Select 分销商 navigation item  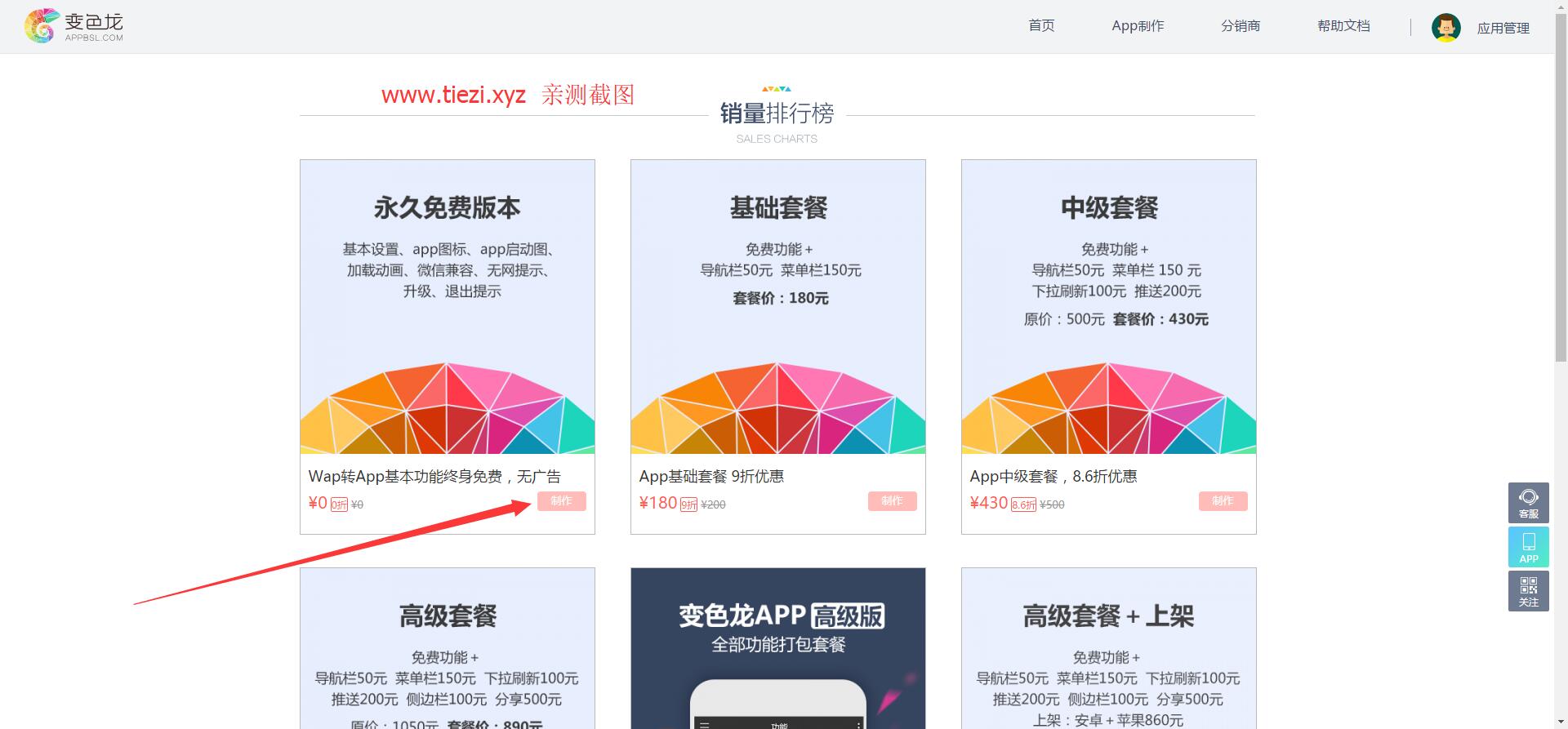(x=1241, y=26)
